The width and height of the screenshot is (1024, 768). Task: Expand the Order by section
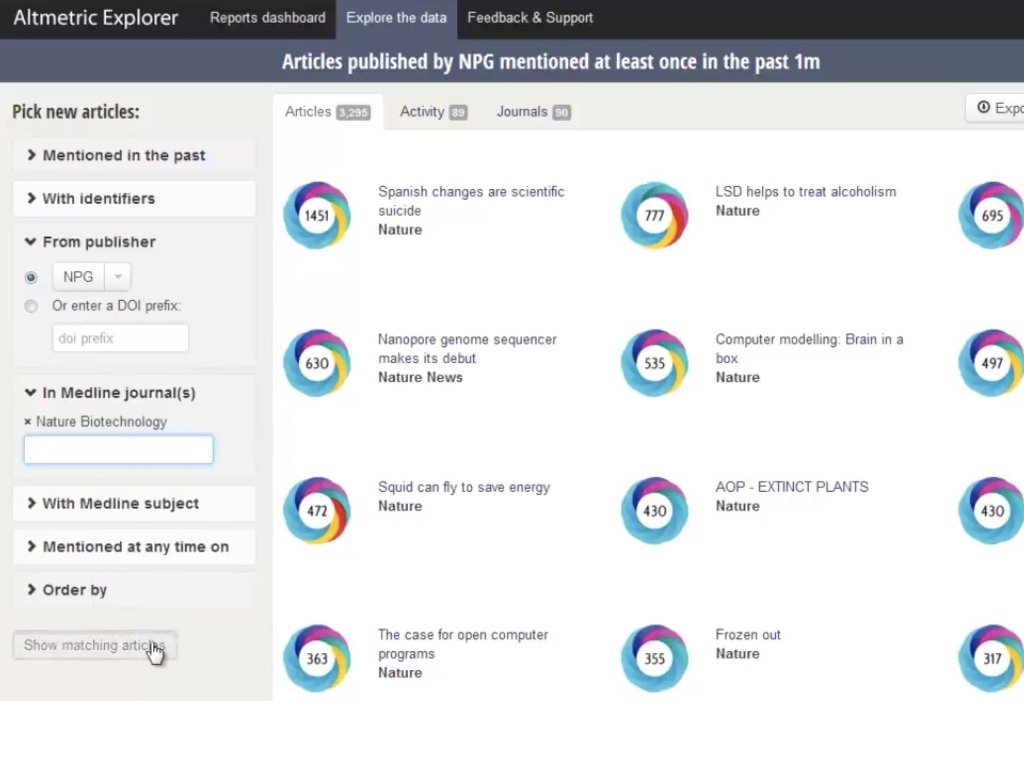[x=74, y=590]
